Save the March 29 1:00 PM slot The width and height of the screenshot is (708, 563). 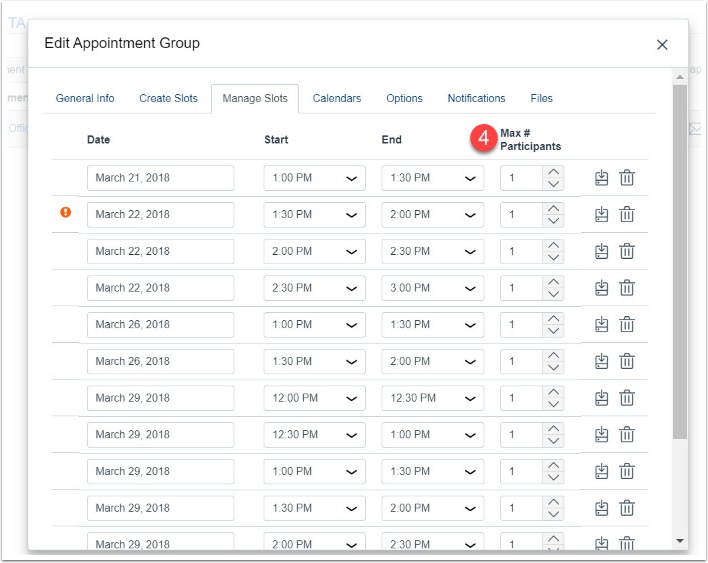pyautogui.click(x=601, y=472)
